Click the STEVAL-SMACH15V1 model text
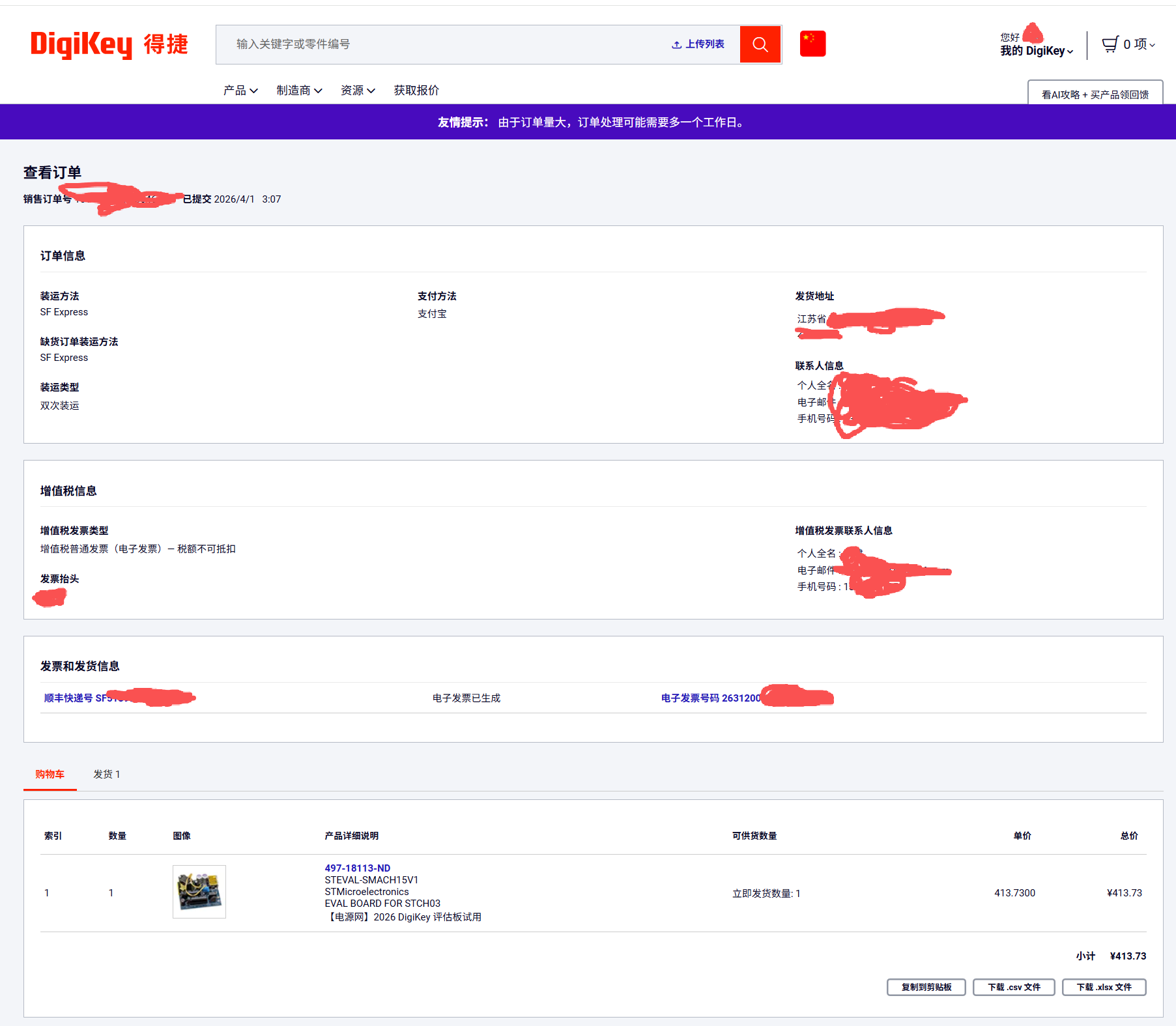Image resolution: width=1176 pixels, height=1026 pixels. (x=371, y=880)
